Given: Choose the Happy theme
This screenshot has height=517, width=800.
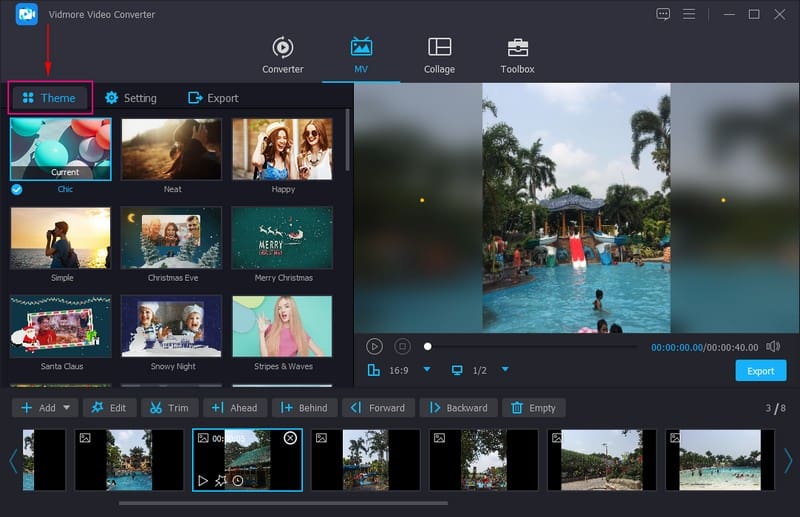Looking at the screenshot, I should (x=282, y=150).
